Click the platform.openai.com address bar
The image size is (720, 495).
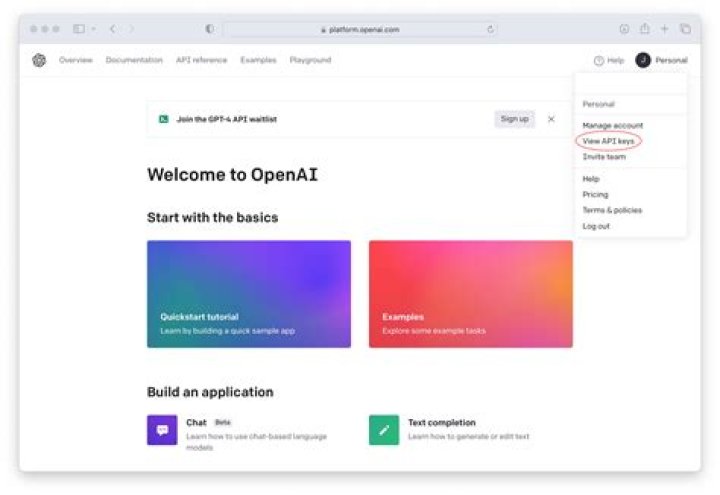tap(360, 29)
